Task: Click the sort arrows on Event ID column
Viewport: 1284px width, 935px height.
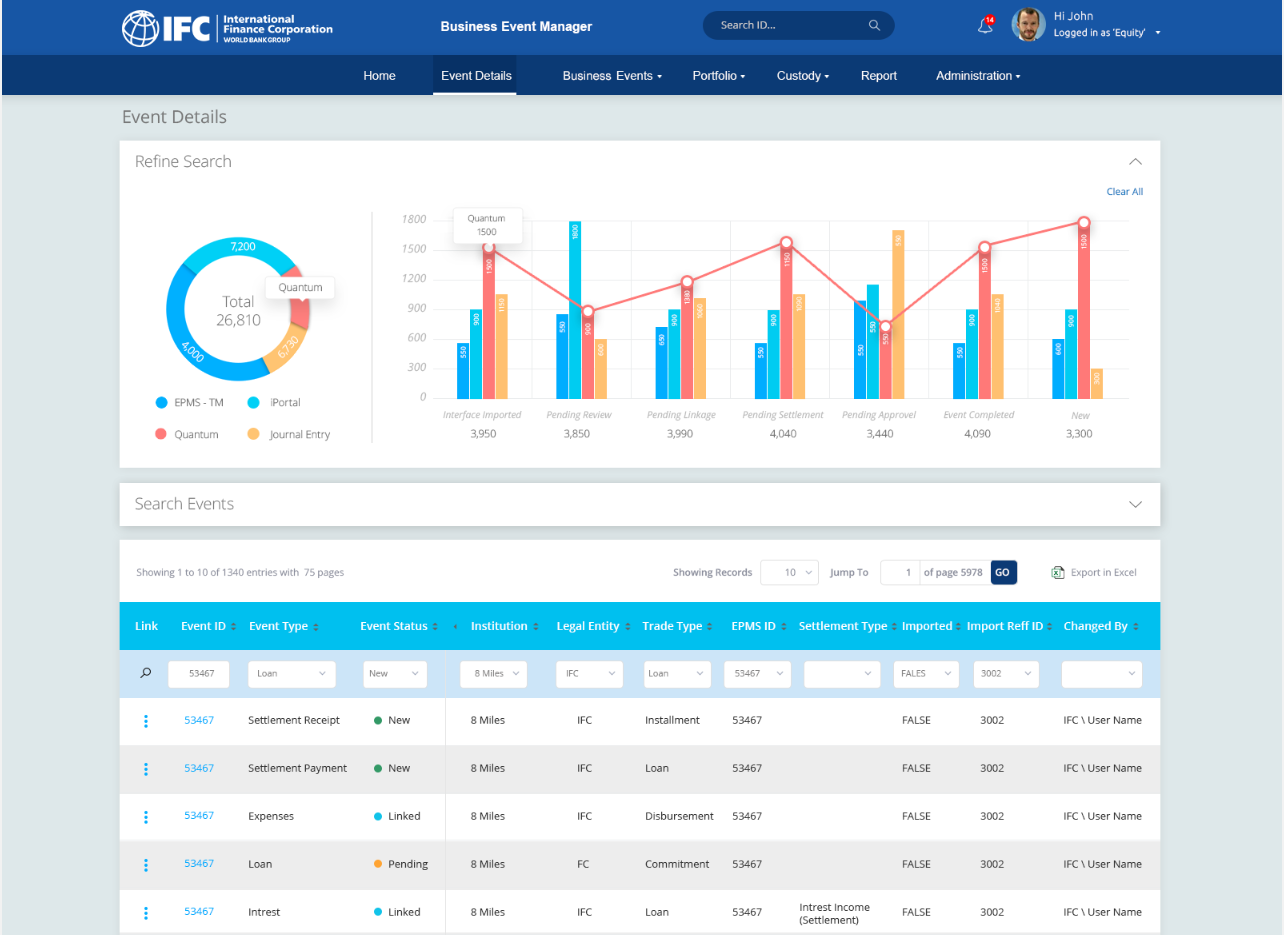Action: (235, 627)
